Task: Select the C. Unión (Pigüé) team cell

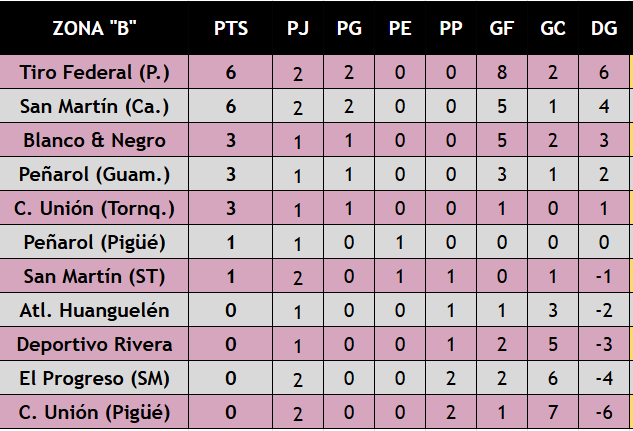Action: (x=95, y=412)
